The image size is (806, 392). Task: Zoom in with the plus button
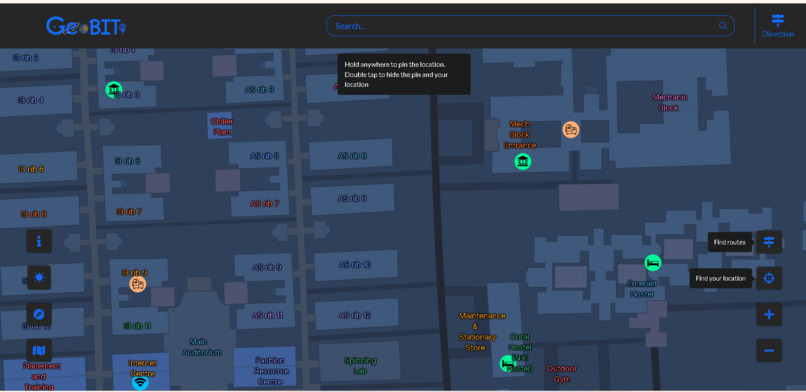pos(769,314)
